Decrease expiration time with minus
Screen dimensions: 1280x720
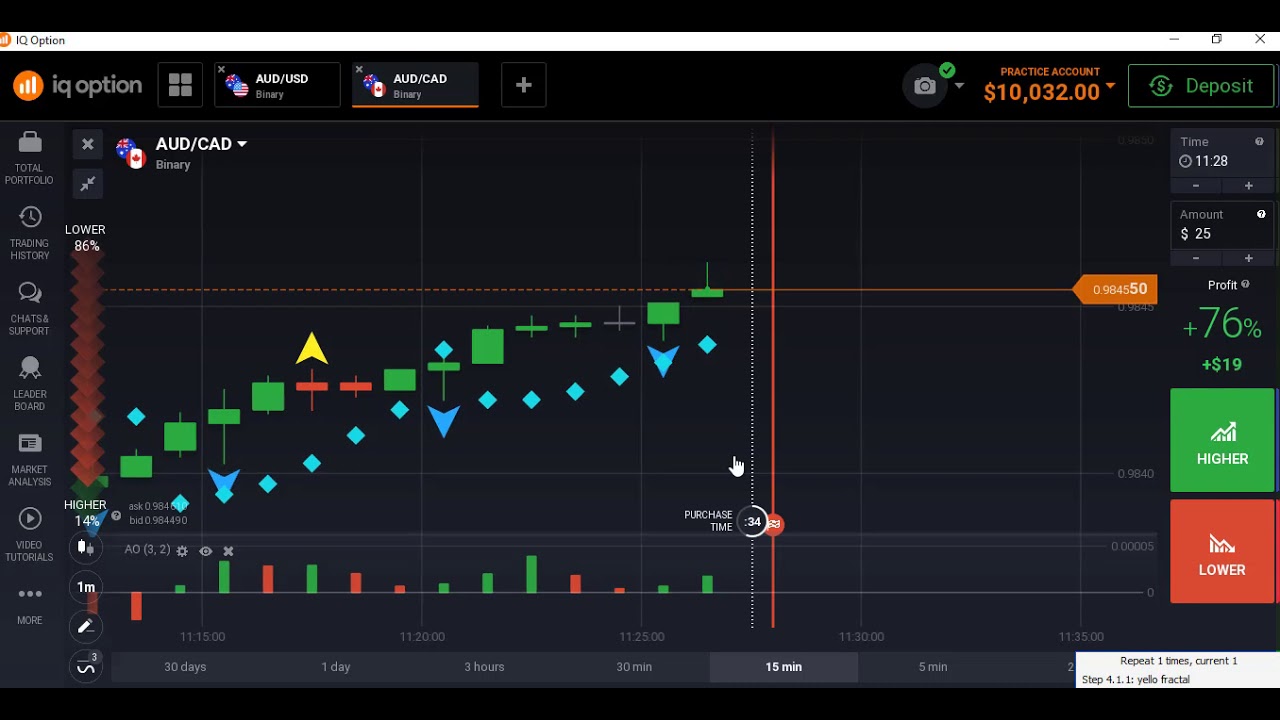click(x=1196, y=186)
